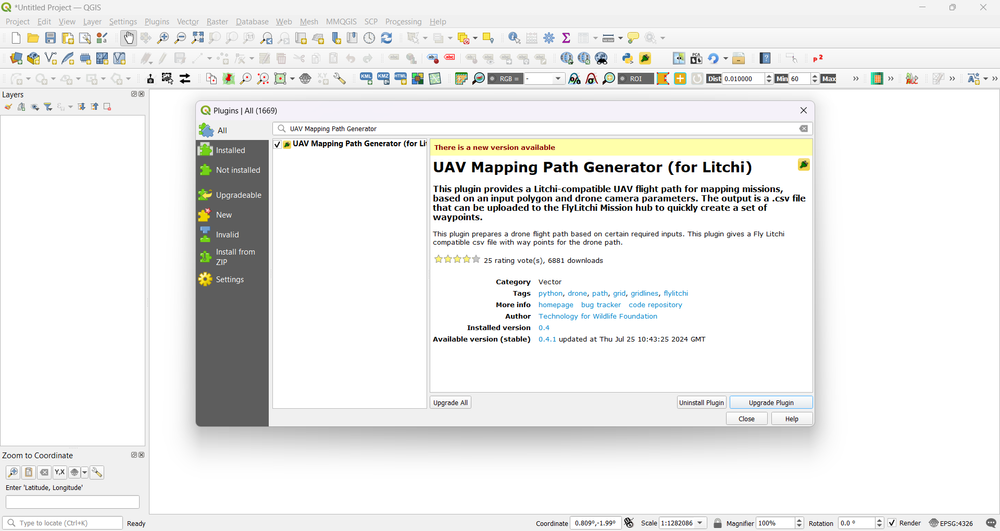Select the Not installed plugins tab

(232, 170)
